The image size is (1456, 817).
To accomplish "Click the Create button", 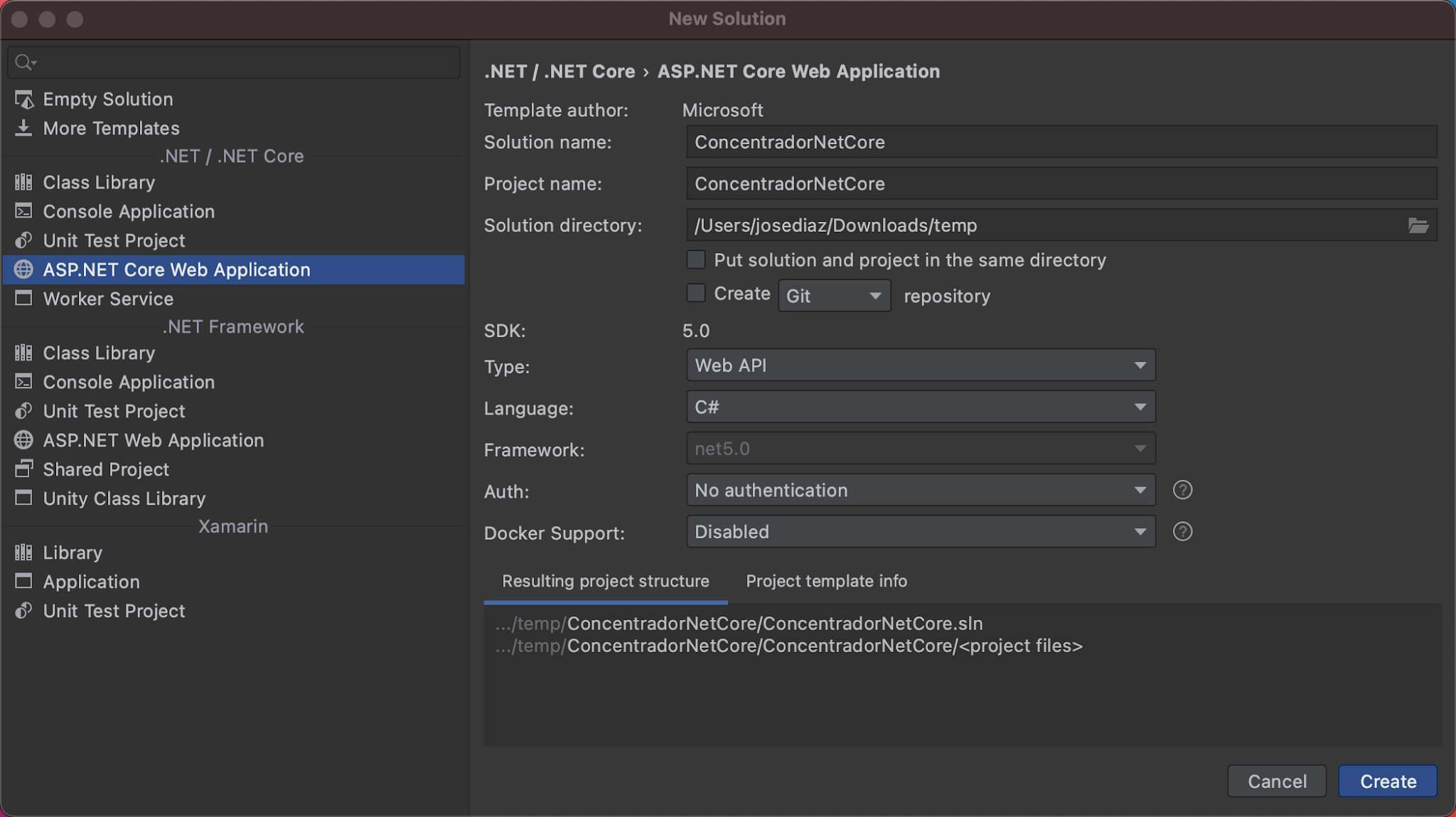I will pos(1386,781).
